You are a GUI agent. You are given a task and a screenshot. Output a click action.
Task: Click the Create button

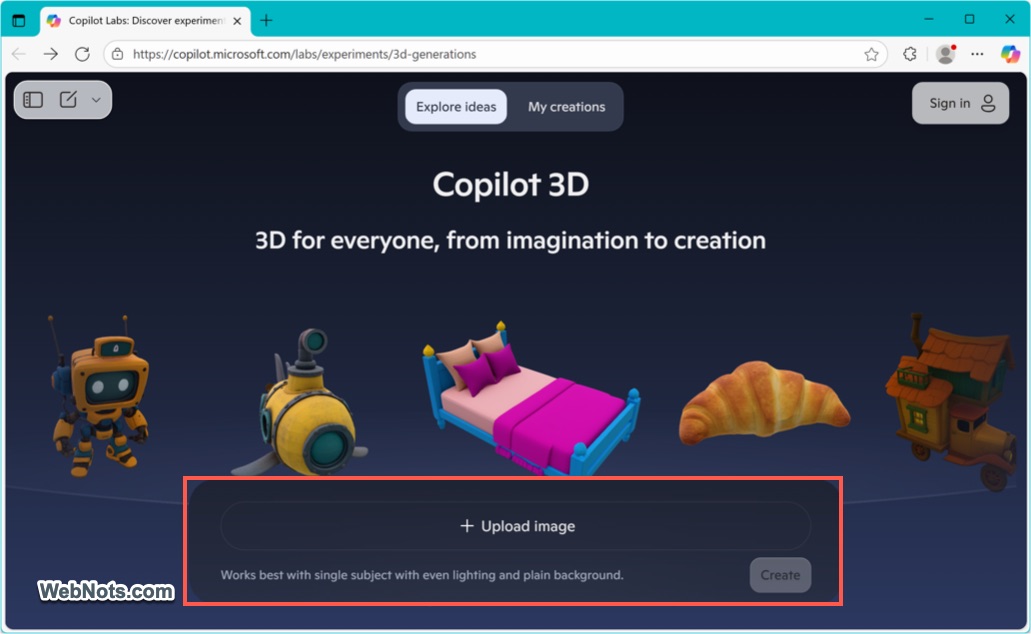(780, 575)
